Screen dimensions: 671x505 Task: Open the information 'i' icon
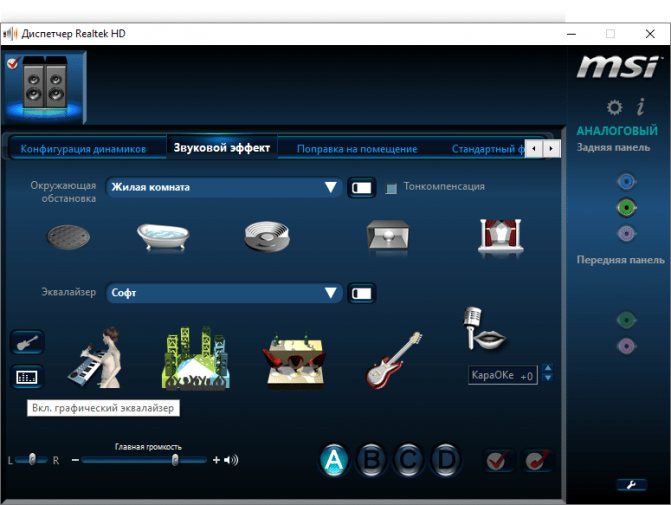tap(641, 107)
